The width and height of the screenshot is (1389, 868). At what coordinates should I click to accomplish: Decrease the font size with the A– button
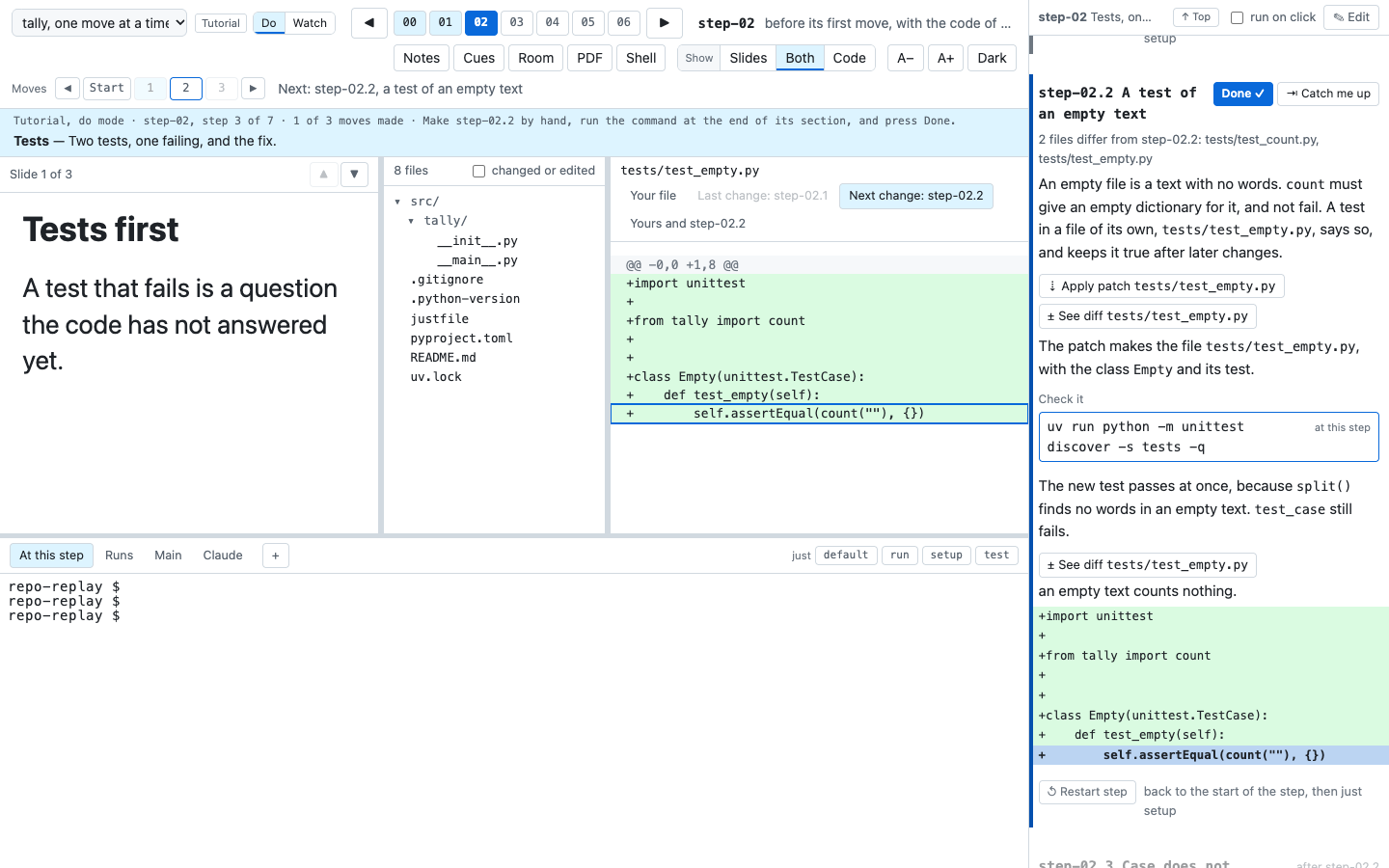(x=906, y=58)
